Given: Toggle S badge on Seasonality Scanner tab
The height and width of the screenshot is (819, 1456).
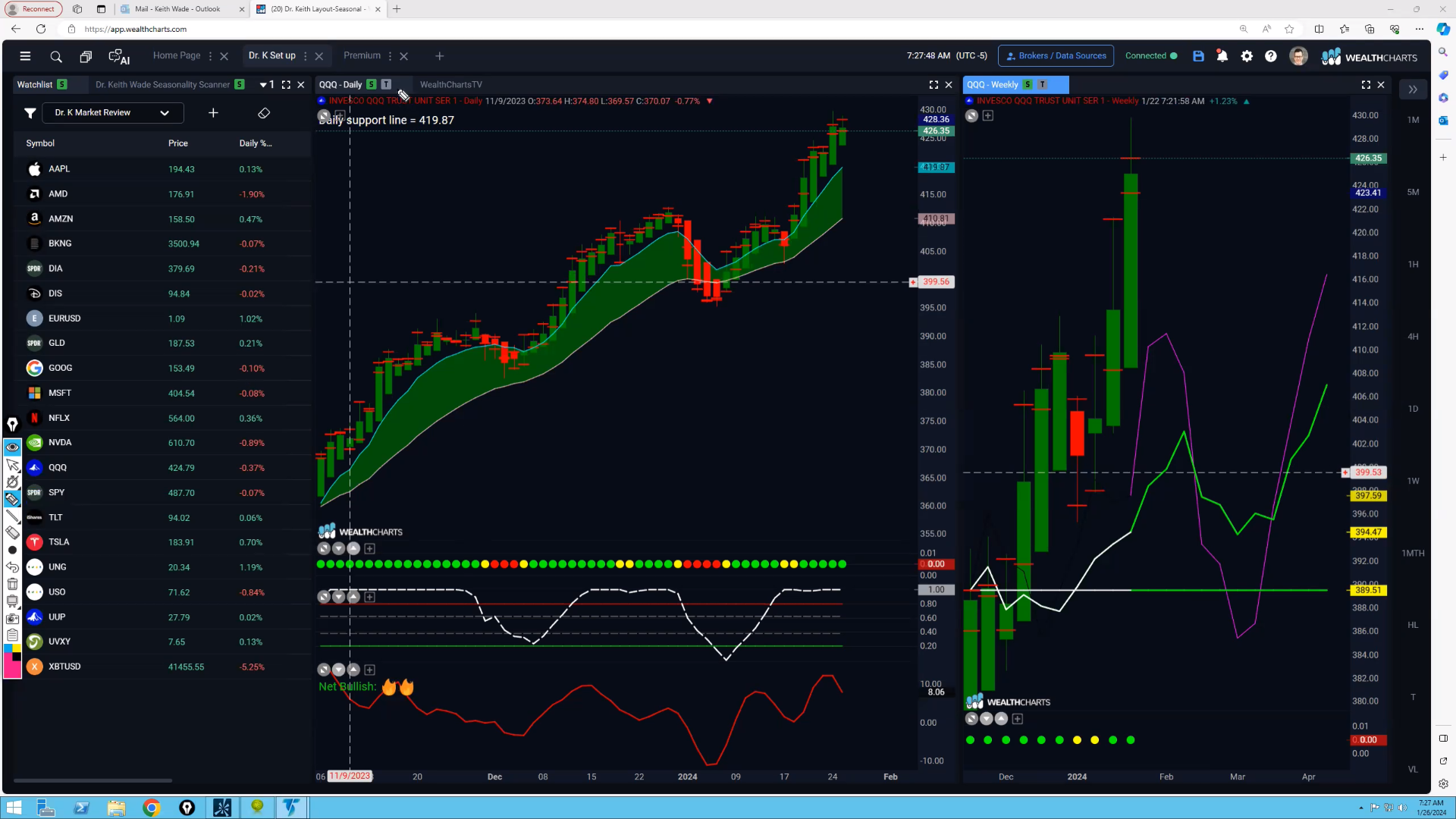Looking at the screenshot, I should pyautogui.click(x=240, y=85).
